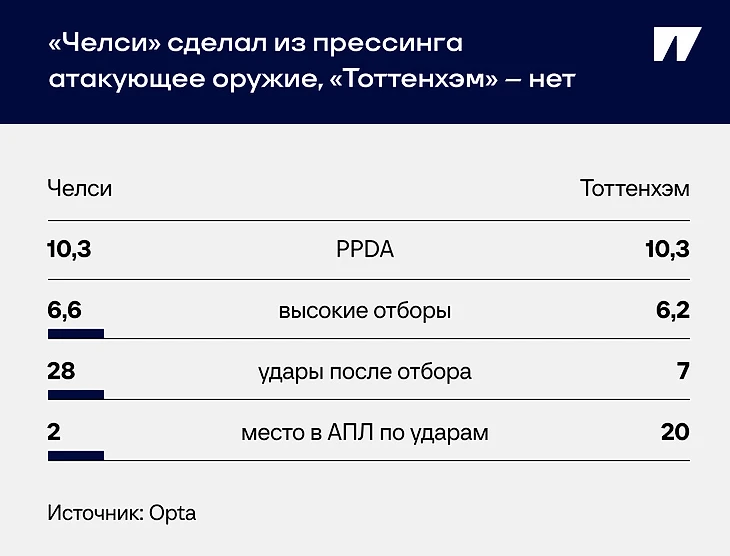Viewport: 730px width, 556px height.
Task: Click the headline about Челси pressing
Action: coord(312,61)
